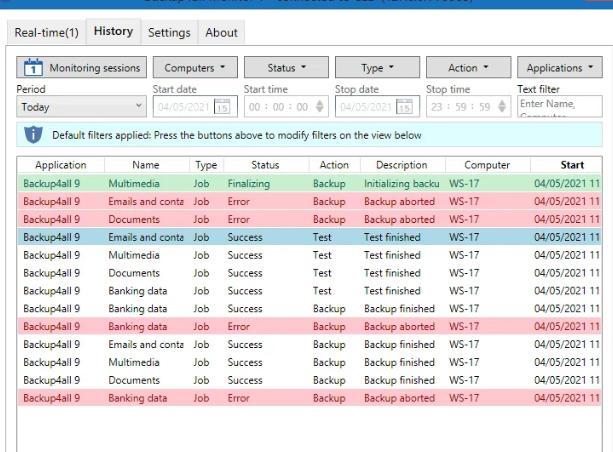Click the blue shield info icon
Viewport: 613px width, 452px height.
pyautogui.click(x=33, y=135)
